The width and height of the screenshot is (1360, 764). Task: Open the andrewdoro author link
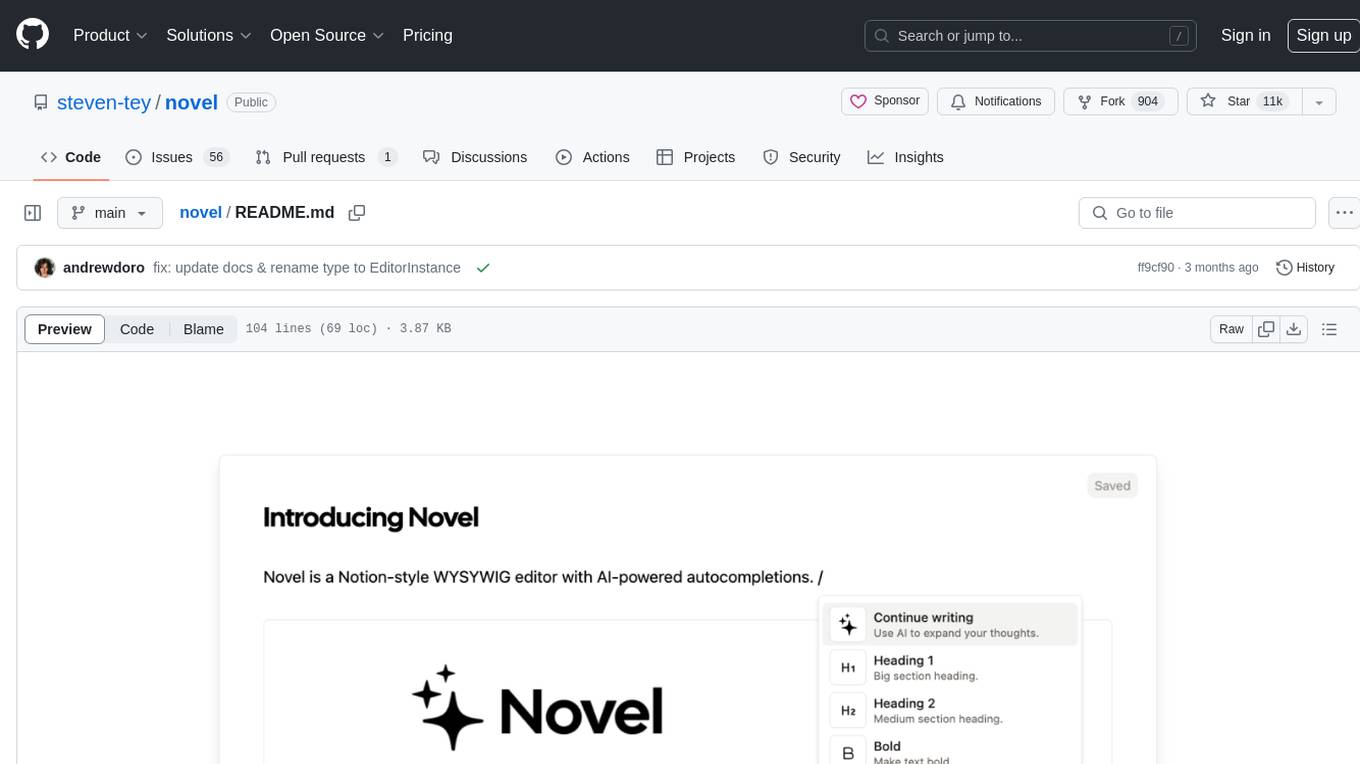coord(104,268)
